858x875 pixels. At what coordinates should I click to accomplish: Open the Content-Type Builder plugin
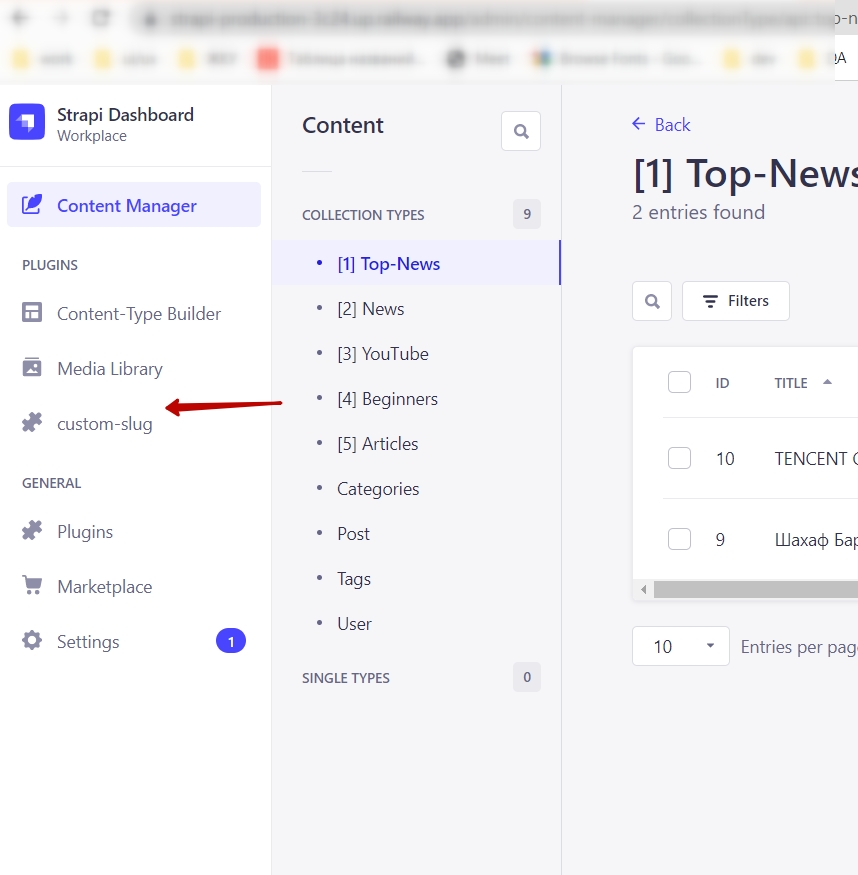138,314
